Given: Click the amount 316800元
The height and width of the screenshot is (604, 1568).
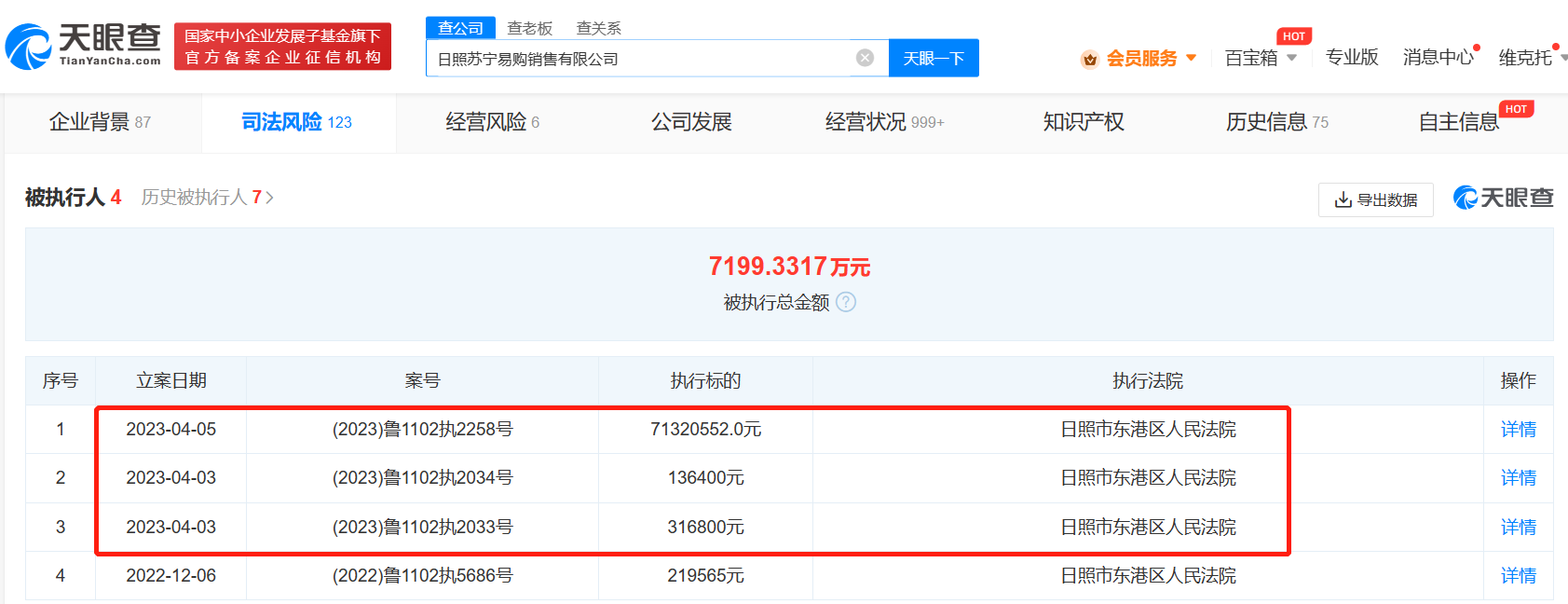Looking at the screenshot, I should 705,528.
